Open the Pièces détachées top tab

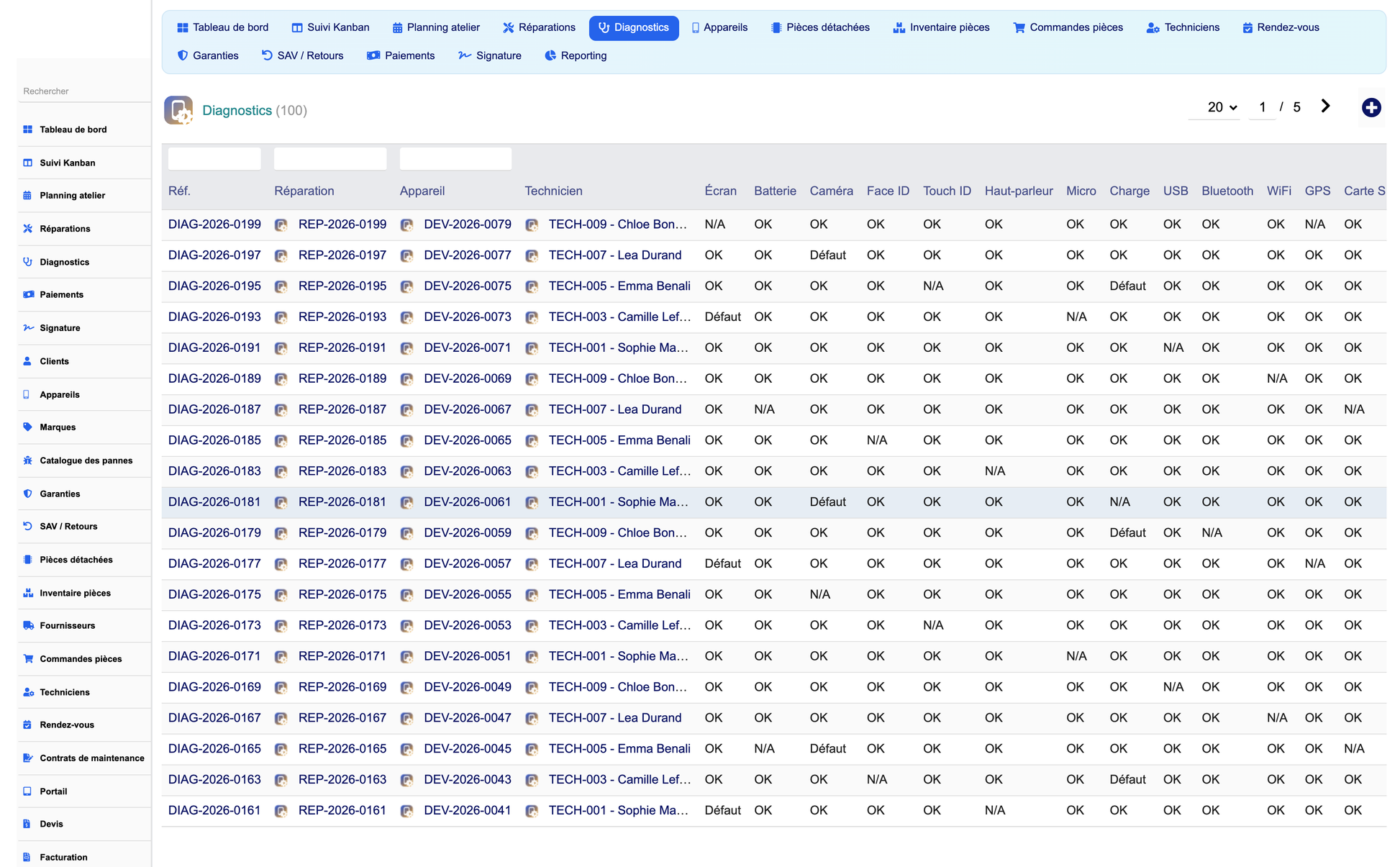(x=820, y=27)
